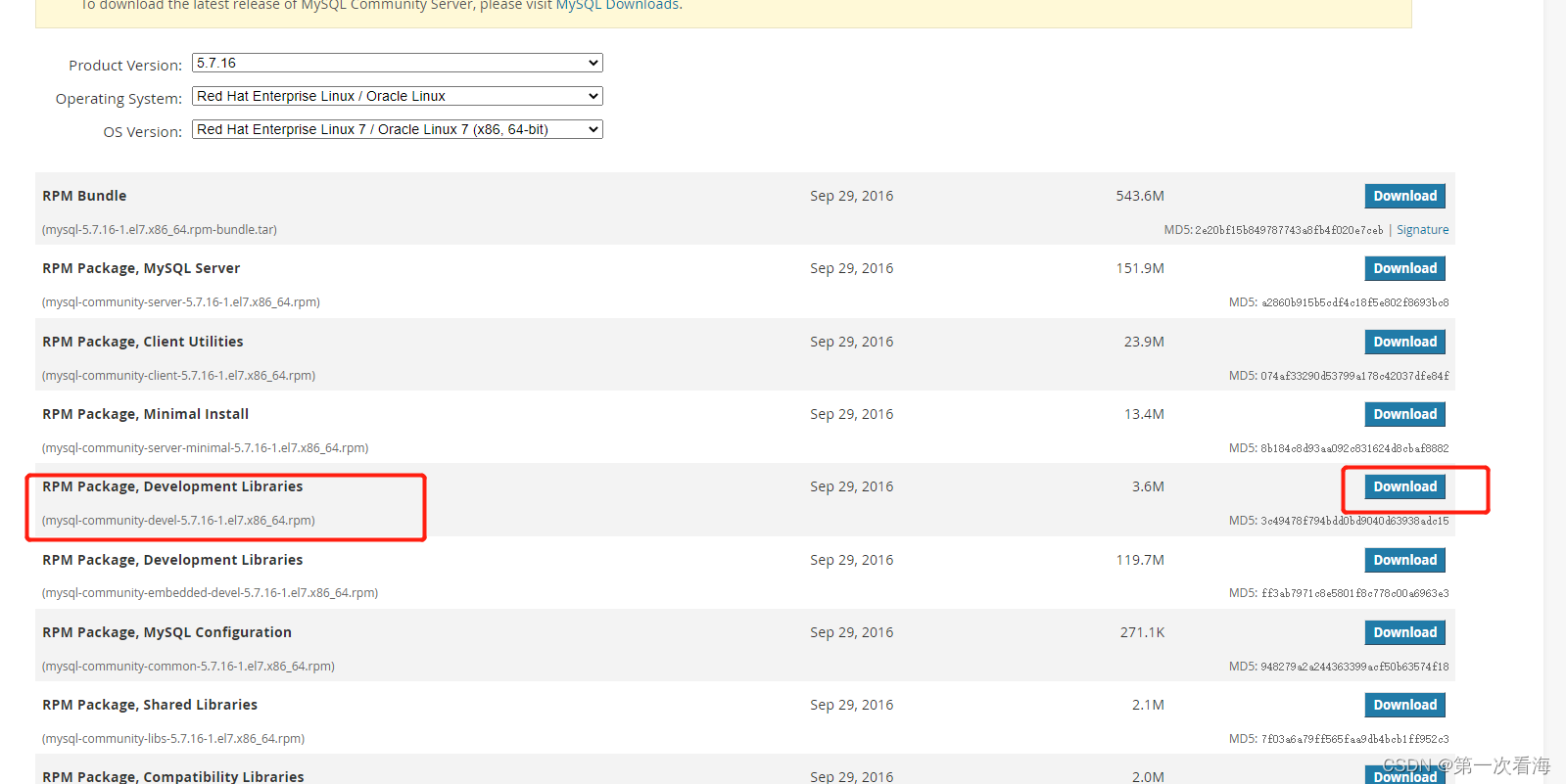This screenshot has height=784, width=1566.
Task: Download RPM Package, MySQL Server
Action: click(1404, 268)
